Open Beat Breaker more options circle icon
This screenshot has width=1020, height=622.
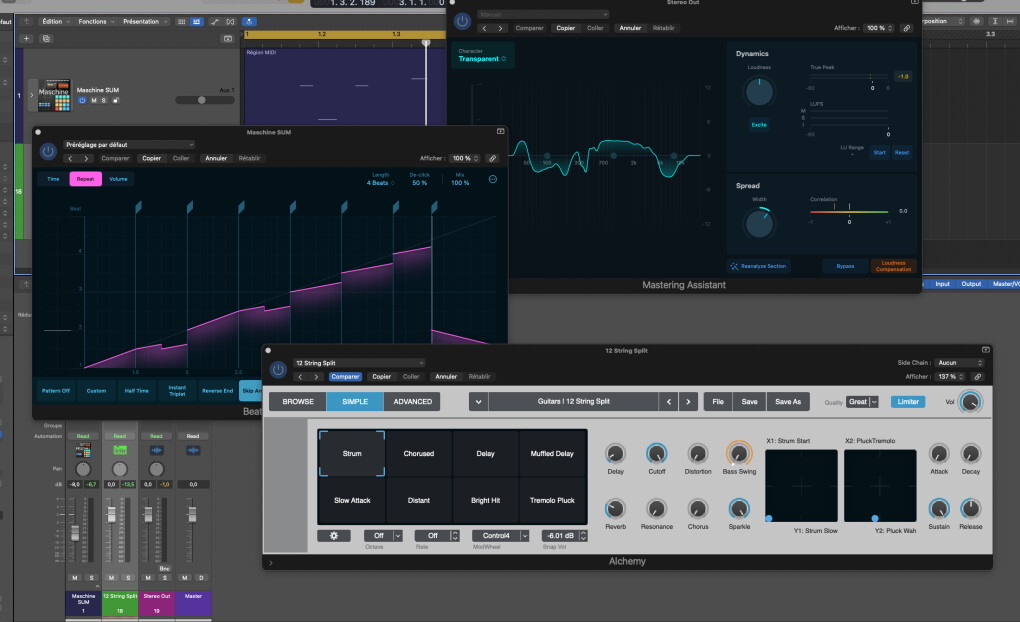[493, 179]
